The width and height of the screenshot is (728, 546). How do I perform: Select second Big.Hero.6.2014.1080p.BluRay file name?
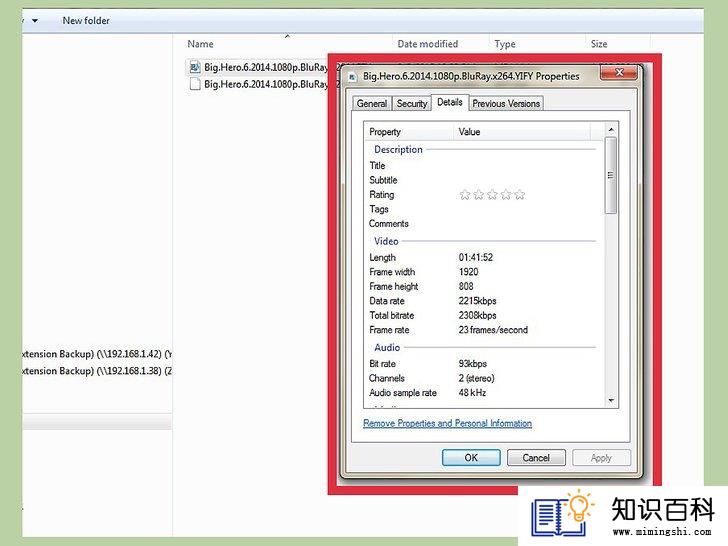266,84
